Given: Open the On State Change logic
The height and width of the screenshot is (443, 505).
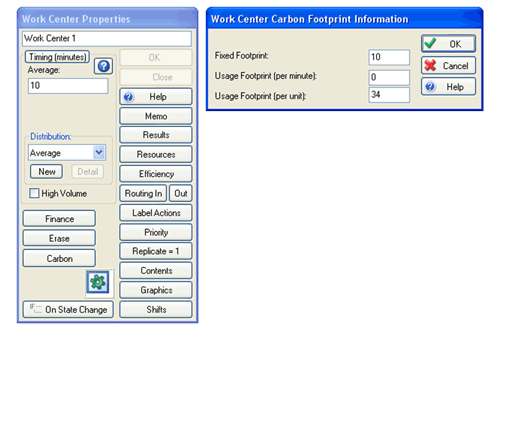Looking at the screenshot, I should click(68, 309).
